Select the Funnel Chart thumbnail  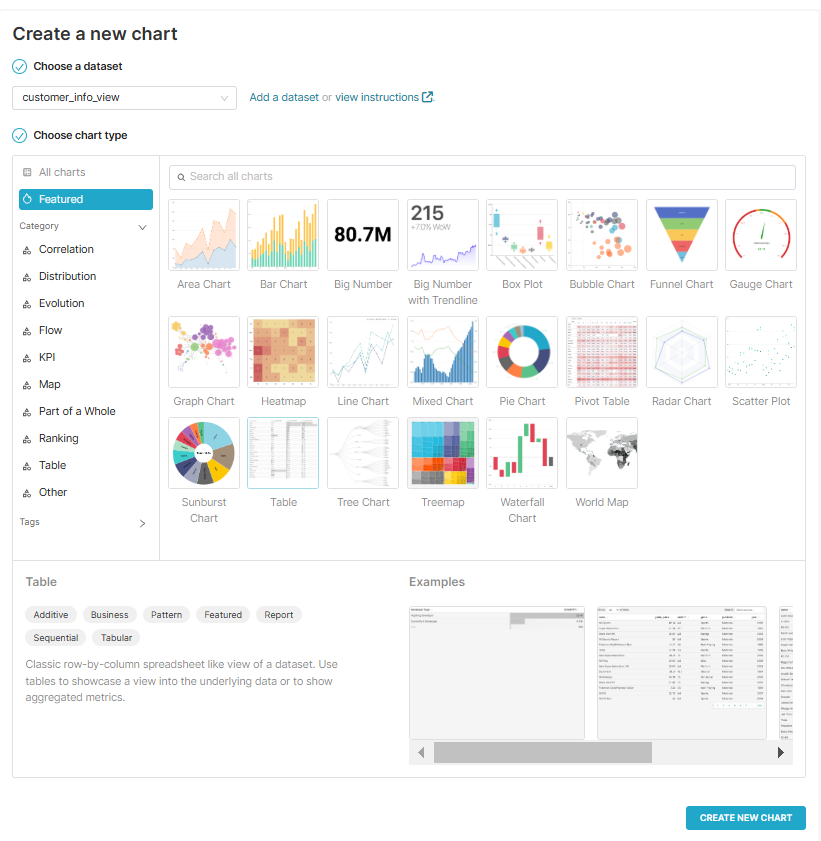681,234
